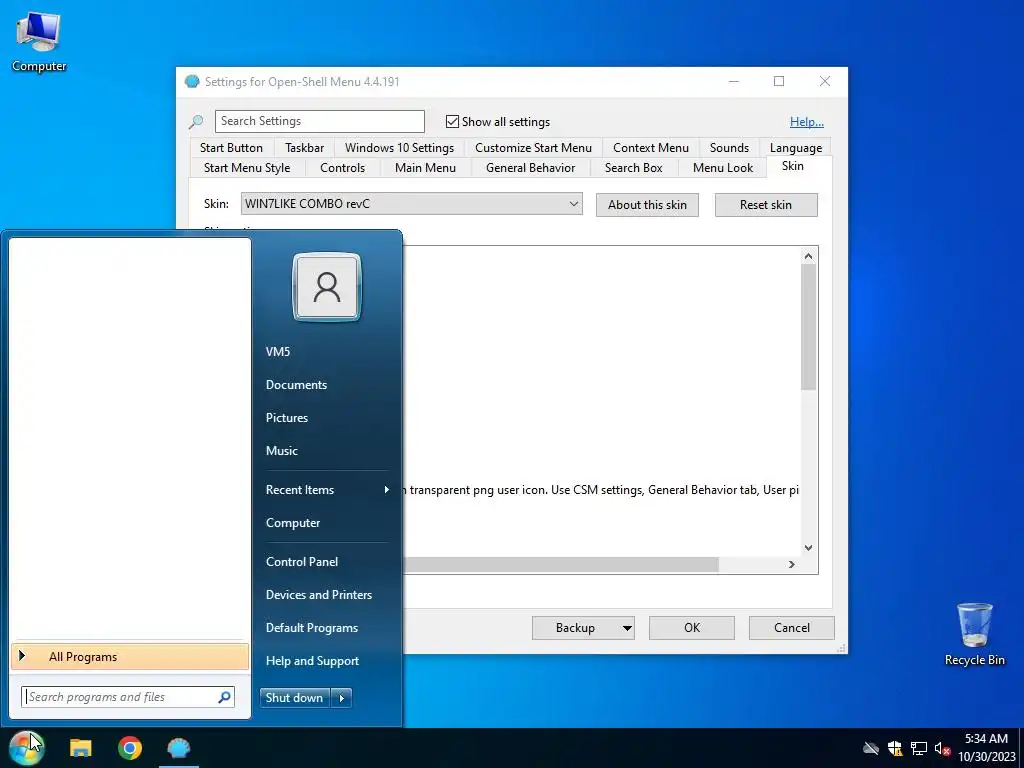This screenshot has height=768, width=1024.
Task: Open Devices and Printers in Start menu
Action: point(327,595)
